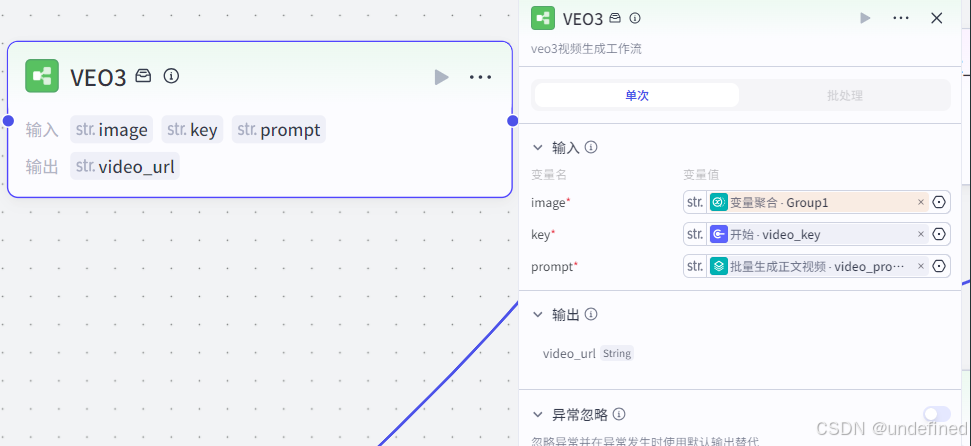Screen dimensions: 971x446
Task: Click the veo3视频生成工作流 description text
Action: coord(586,49)
